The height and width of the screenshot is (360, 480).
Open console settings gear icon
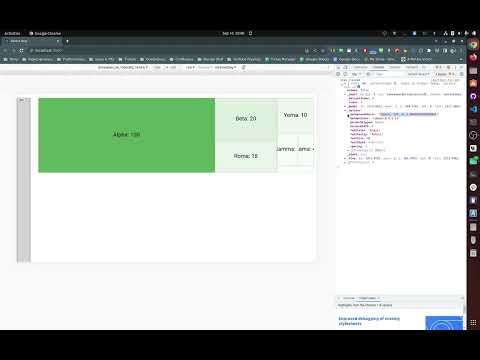coord(462,74)
